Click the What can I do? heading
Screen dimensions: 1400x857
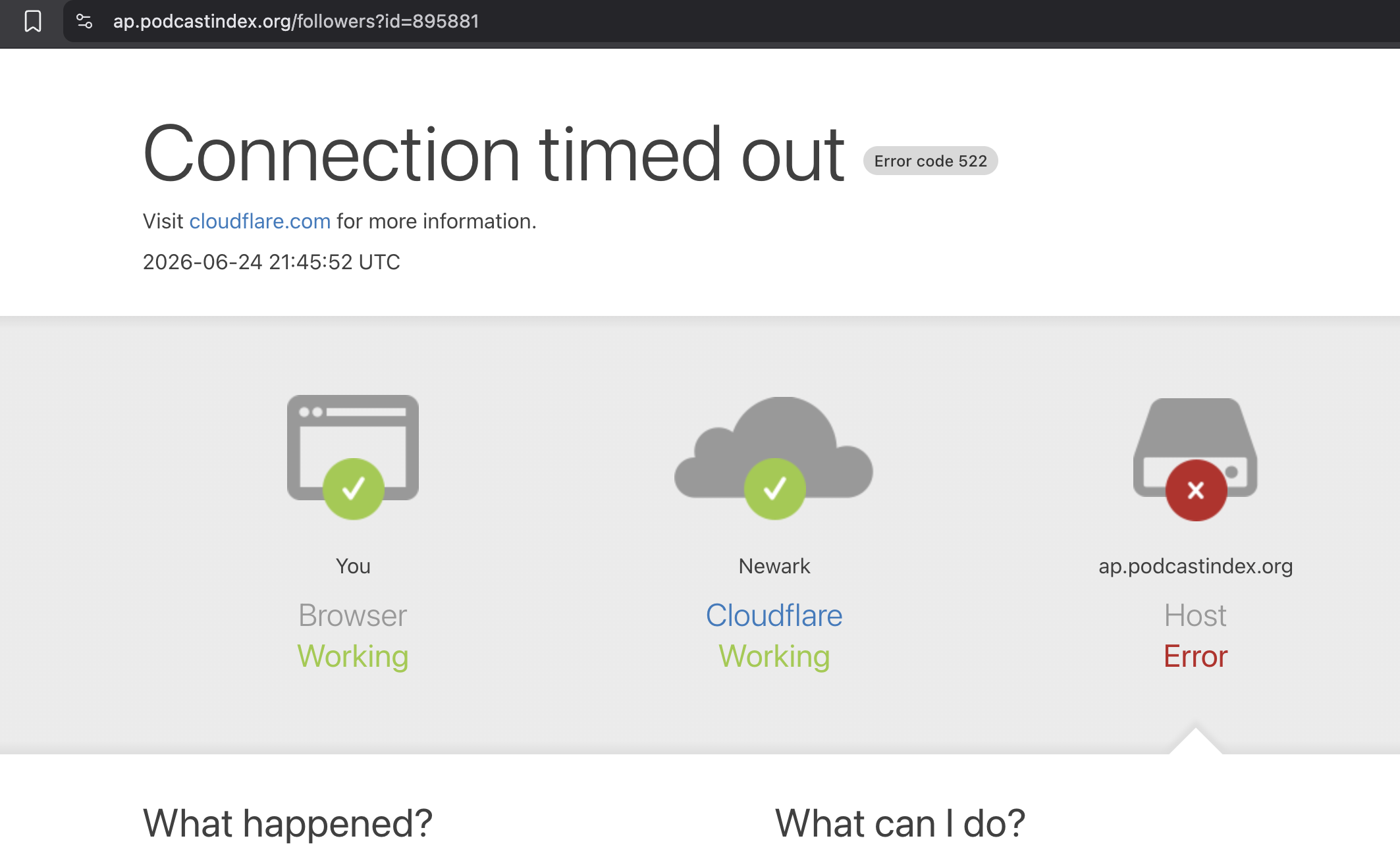[900, 823]
